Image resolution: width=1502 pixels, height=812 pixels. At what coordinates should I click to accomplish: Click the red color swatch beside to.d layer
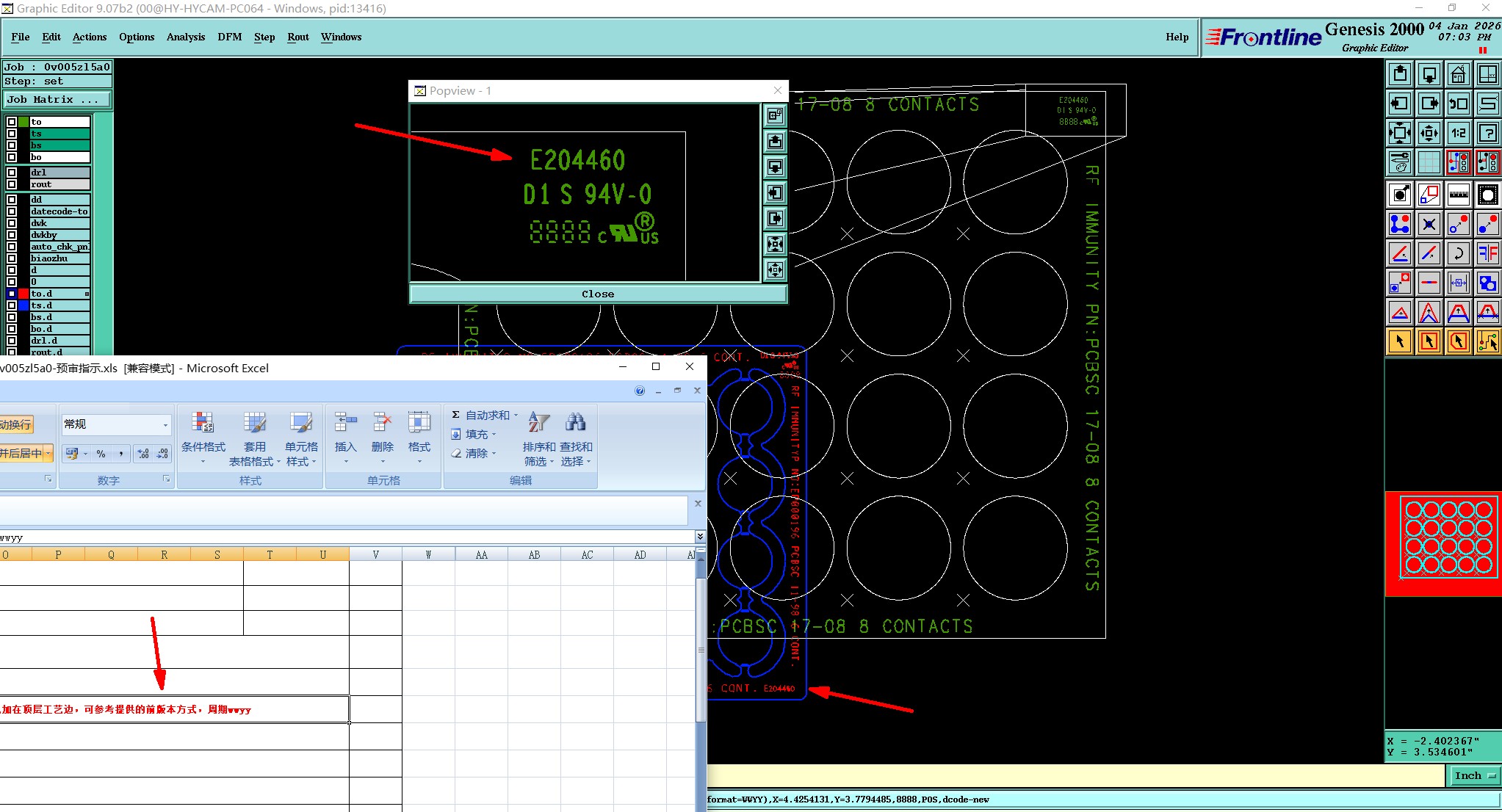coord(24,294)
